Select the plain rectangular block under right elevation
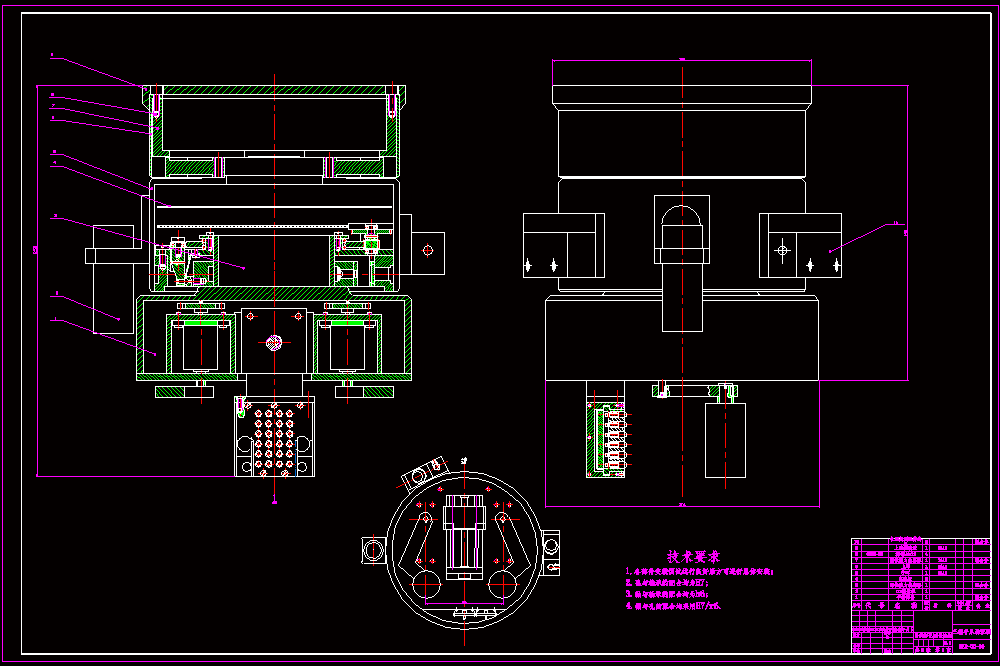Image resolution: width=1000 pixels, height=666 pixels. tap(725, 440)
